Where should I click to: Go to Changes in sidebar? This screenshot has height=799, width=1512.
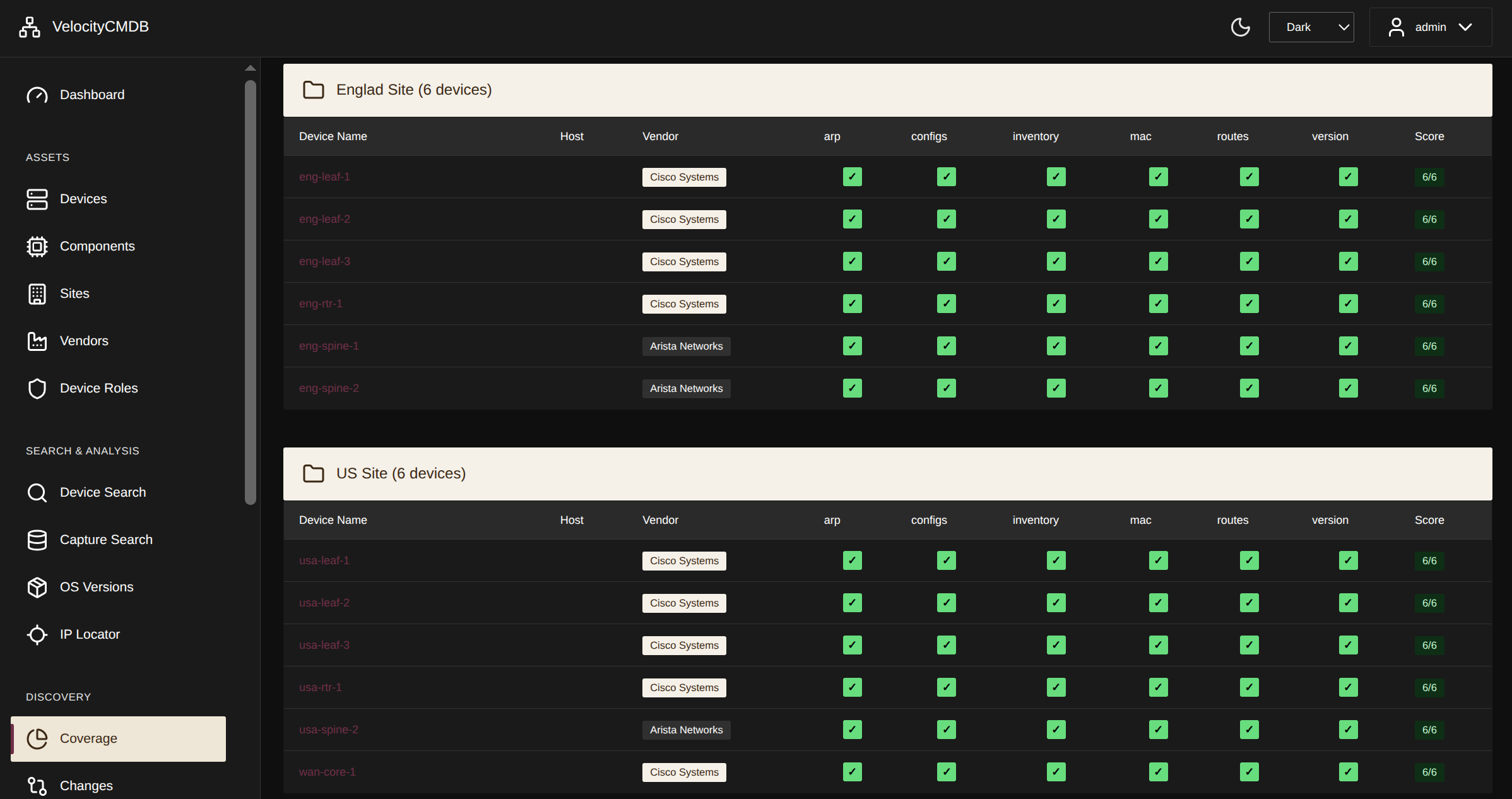(x=86, y=786)
